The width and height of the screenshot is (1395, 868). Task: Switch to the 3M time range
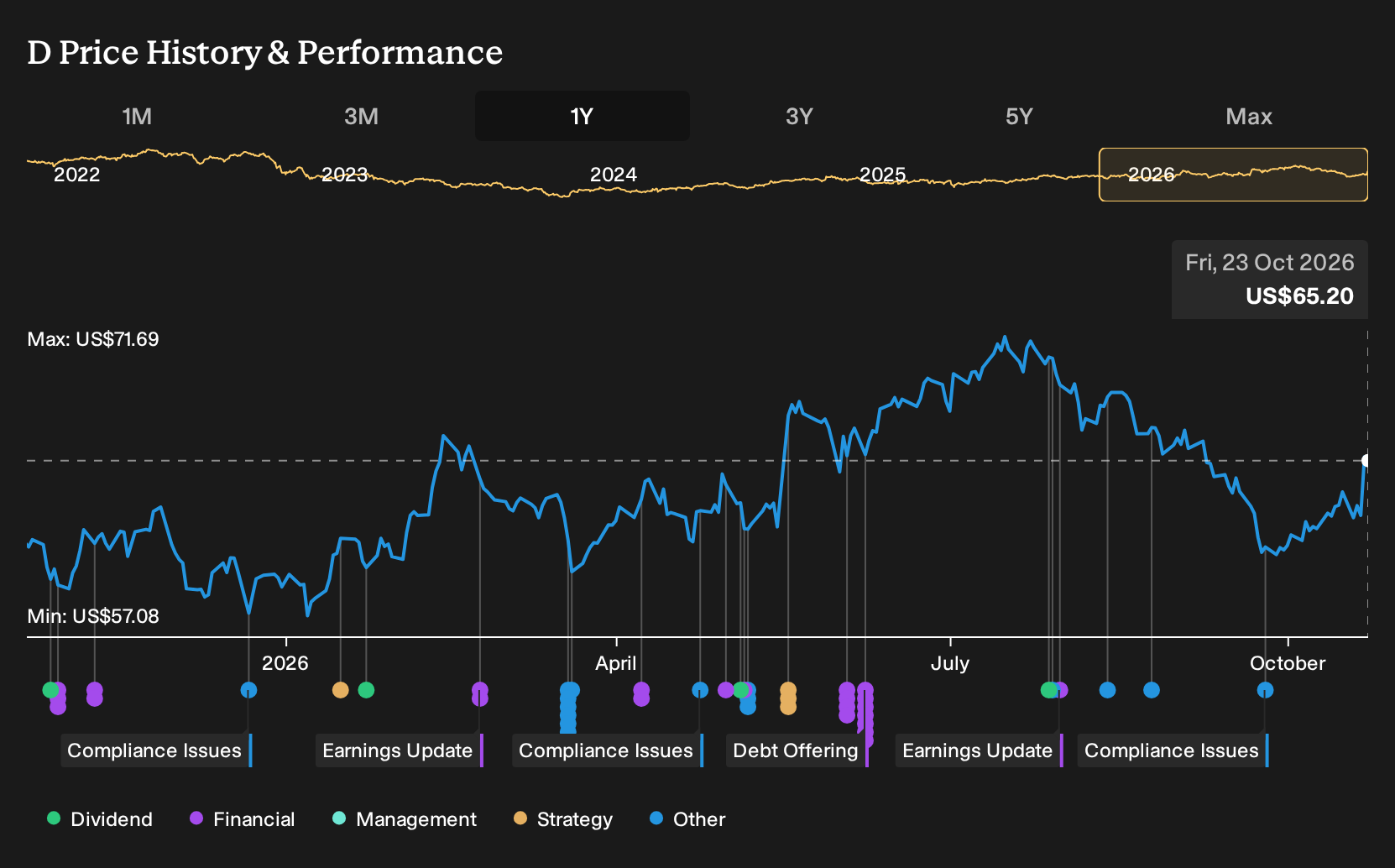[361, 116]
